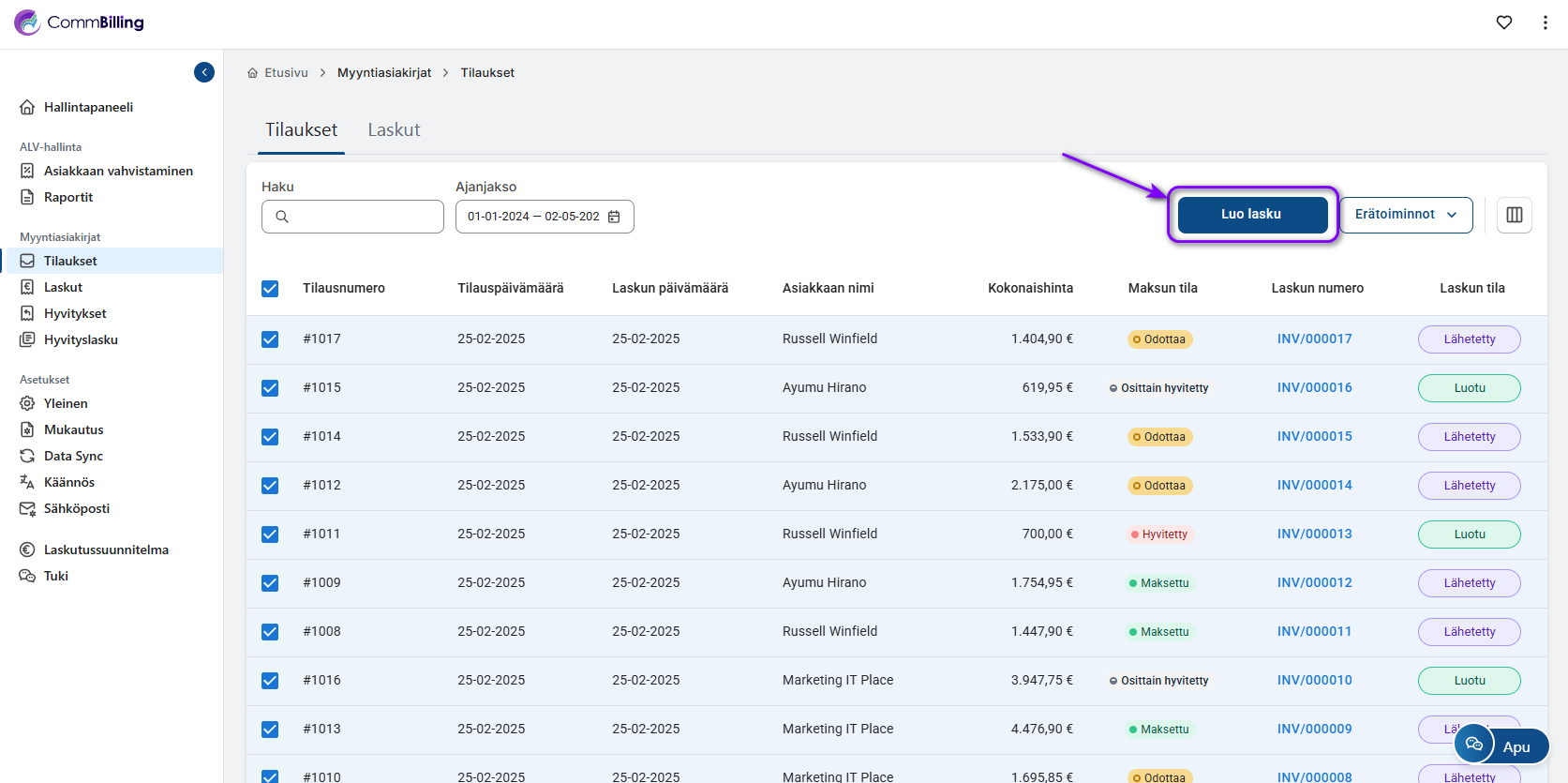This screenshot has height=783, width=1568.
Task: Click the heart favorites icon
Action: [x=1504, y=23]
